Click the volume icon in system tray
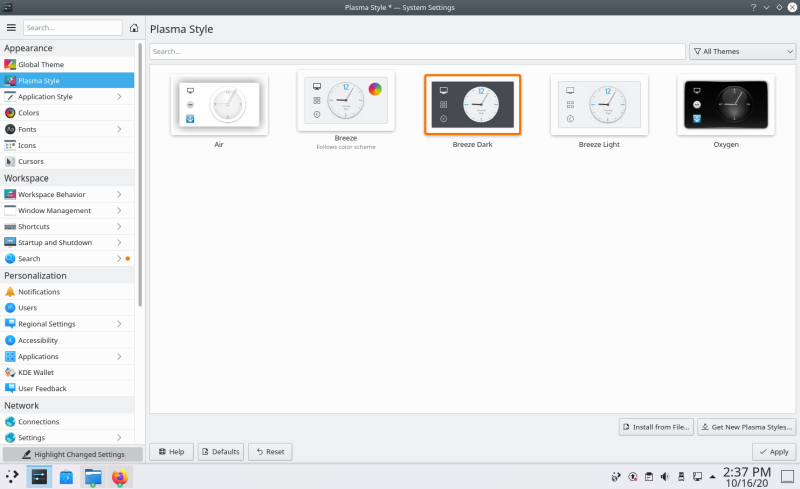The width and height of the screenshot is (800, 489). (x=663, y=476)
